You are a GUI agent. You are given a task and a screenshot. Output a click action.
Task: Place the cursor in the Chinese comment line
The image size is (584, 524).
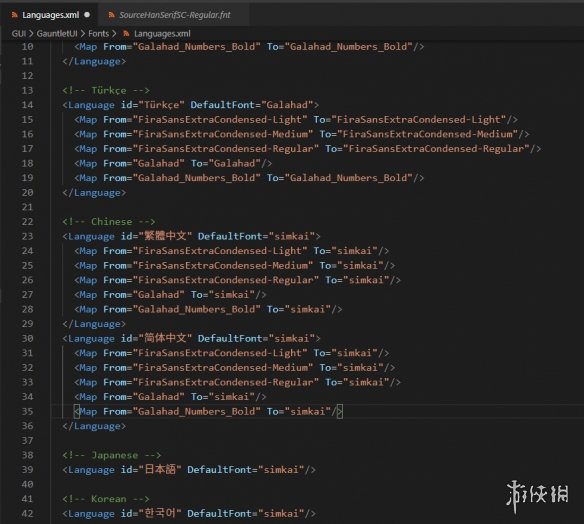pos(108,222)
